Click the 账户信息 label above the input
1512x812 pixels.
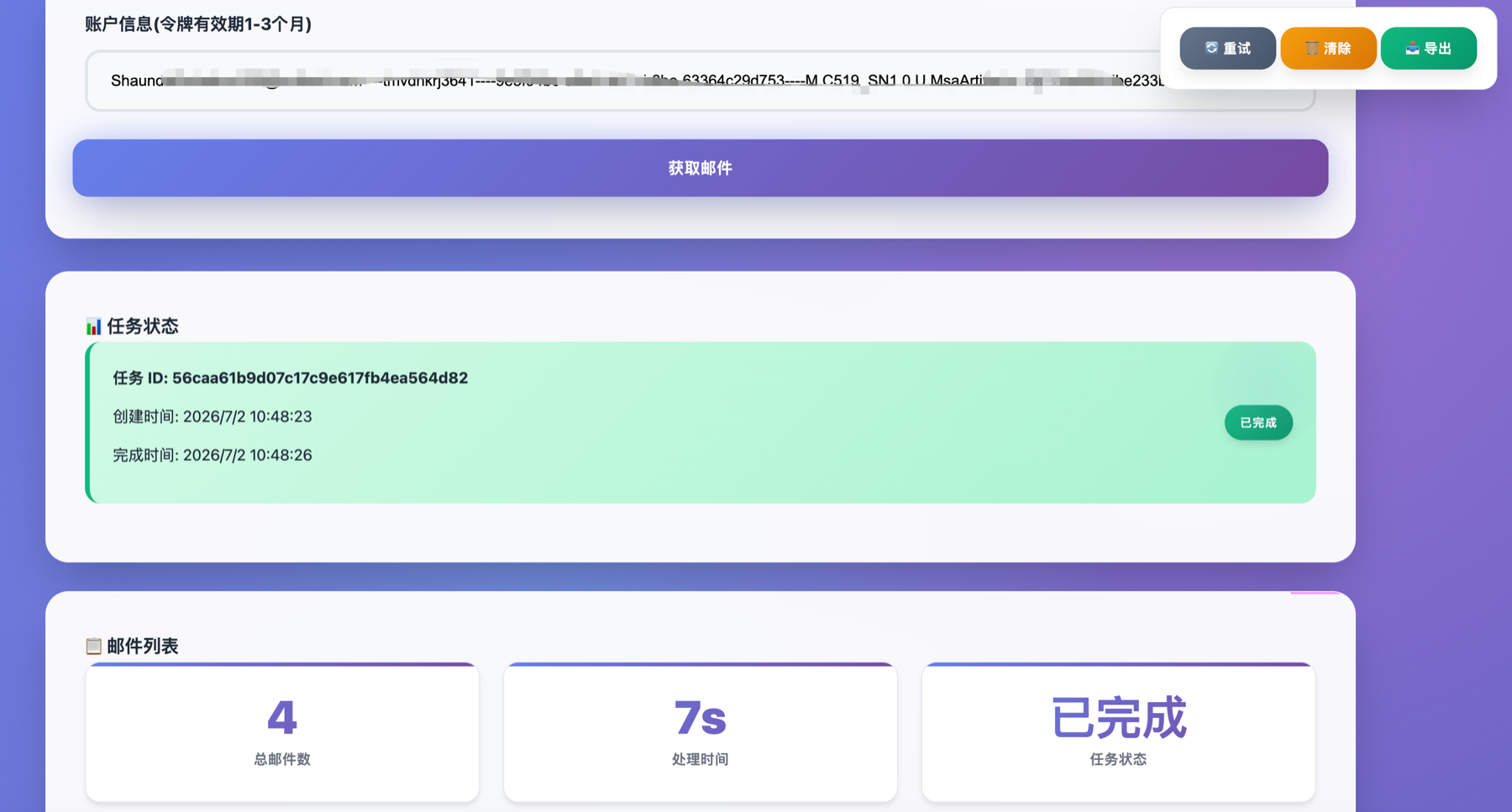(x=198, y=24)
